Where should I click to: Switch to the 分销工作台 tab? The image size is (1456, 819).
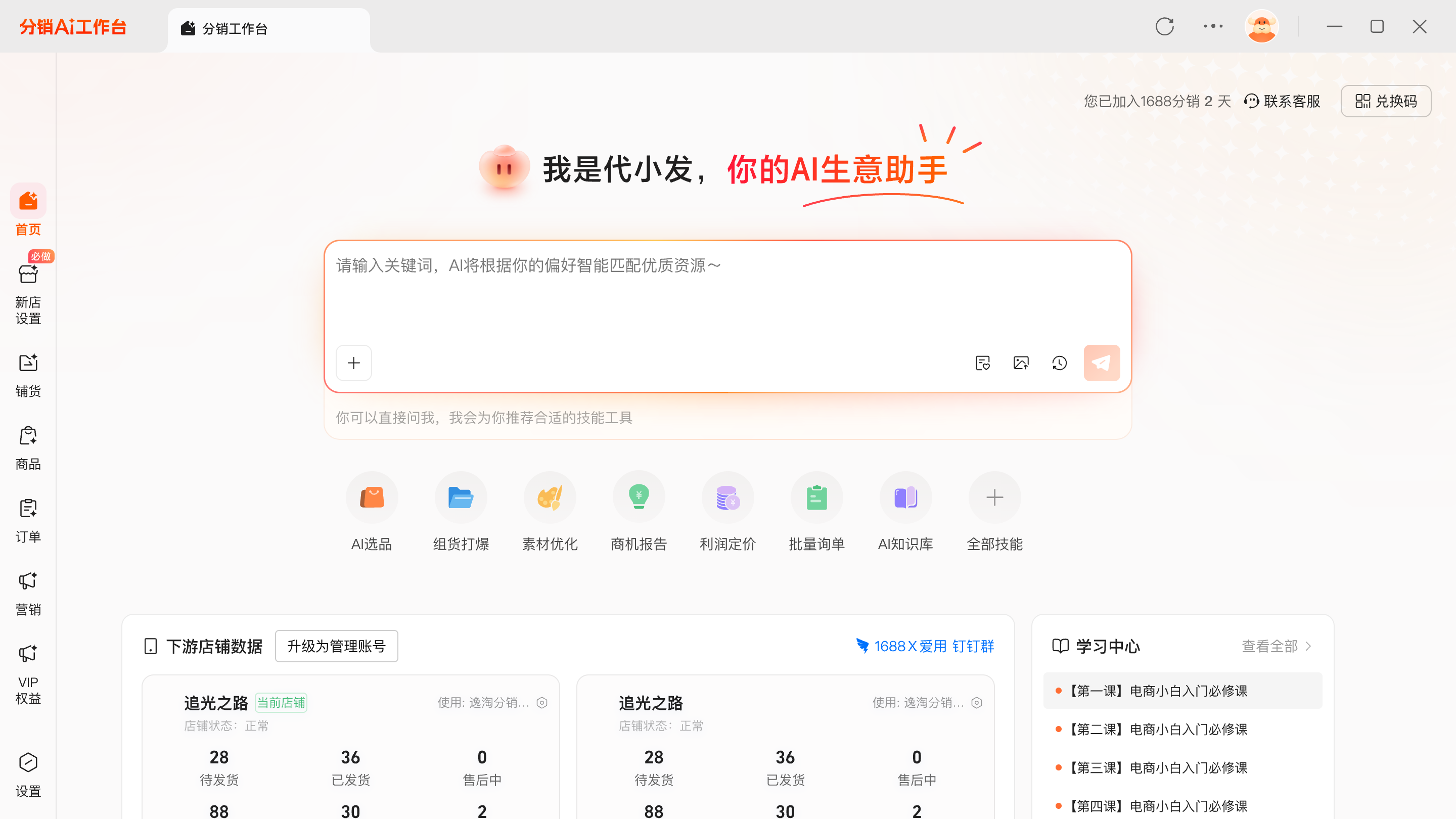(x=269, y=29)
